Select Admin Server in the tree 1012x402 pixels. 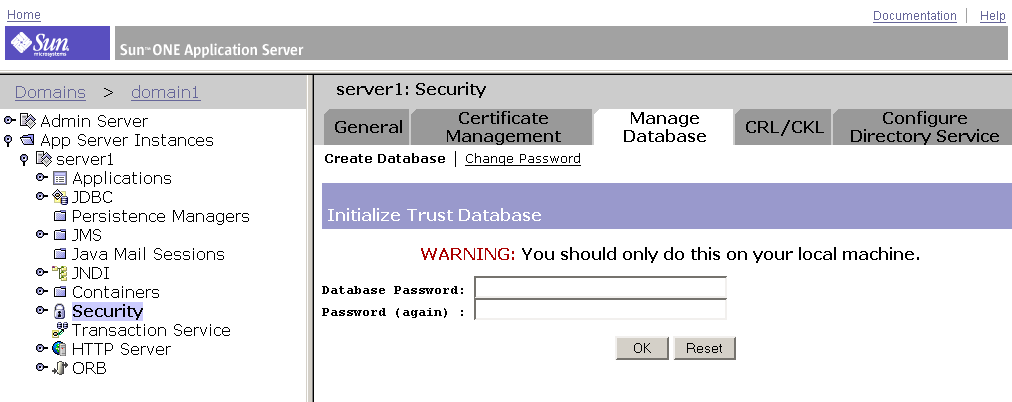pyautogui.click(x=94, y=121)
